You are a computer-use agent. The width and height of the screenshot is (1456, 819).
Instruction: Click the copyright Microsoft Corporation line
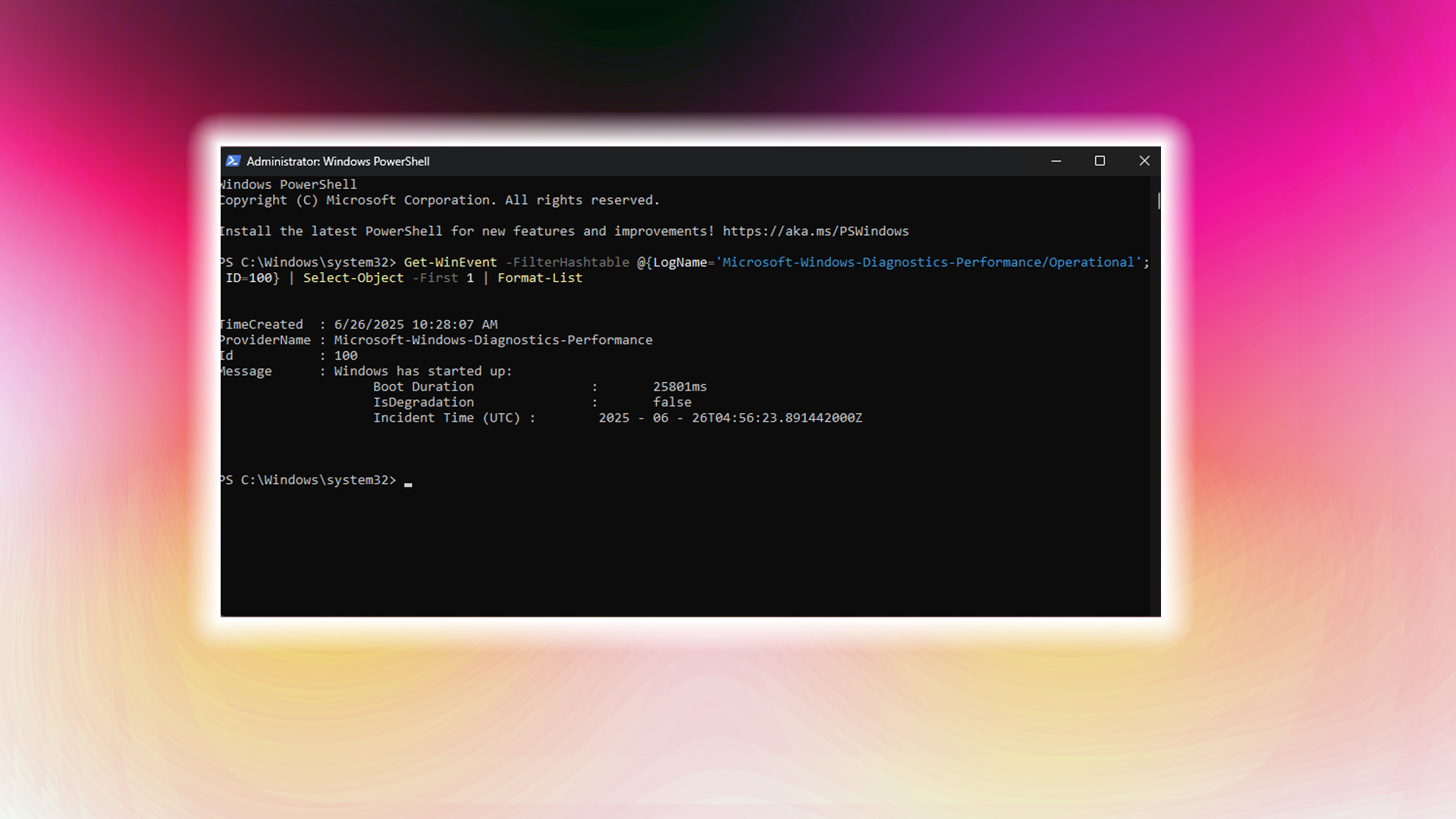(x=439, y=200)
